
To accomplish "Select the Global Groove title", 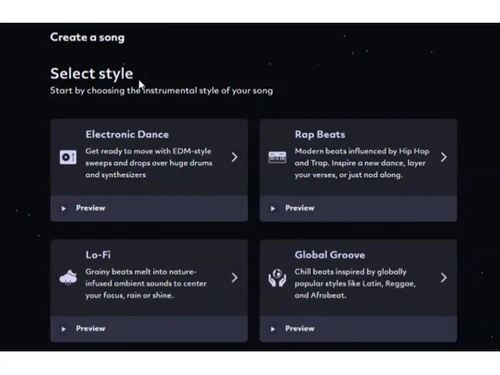I will (x=330, y=255).
